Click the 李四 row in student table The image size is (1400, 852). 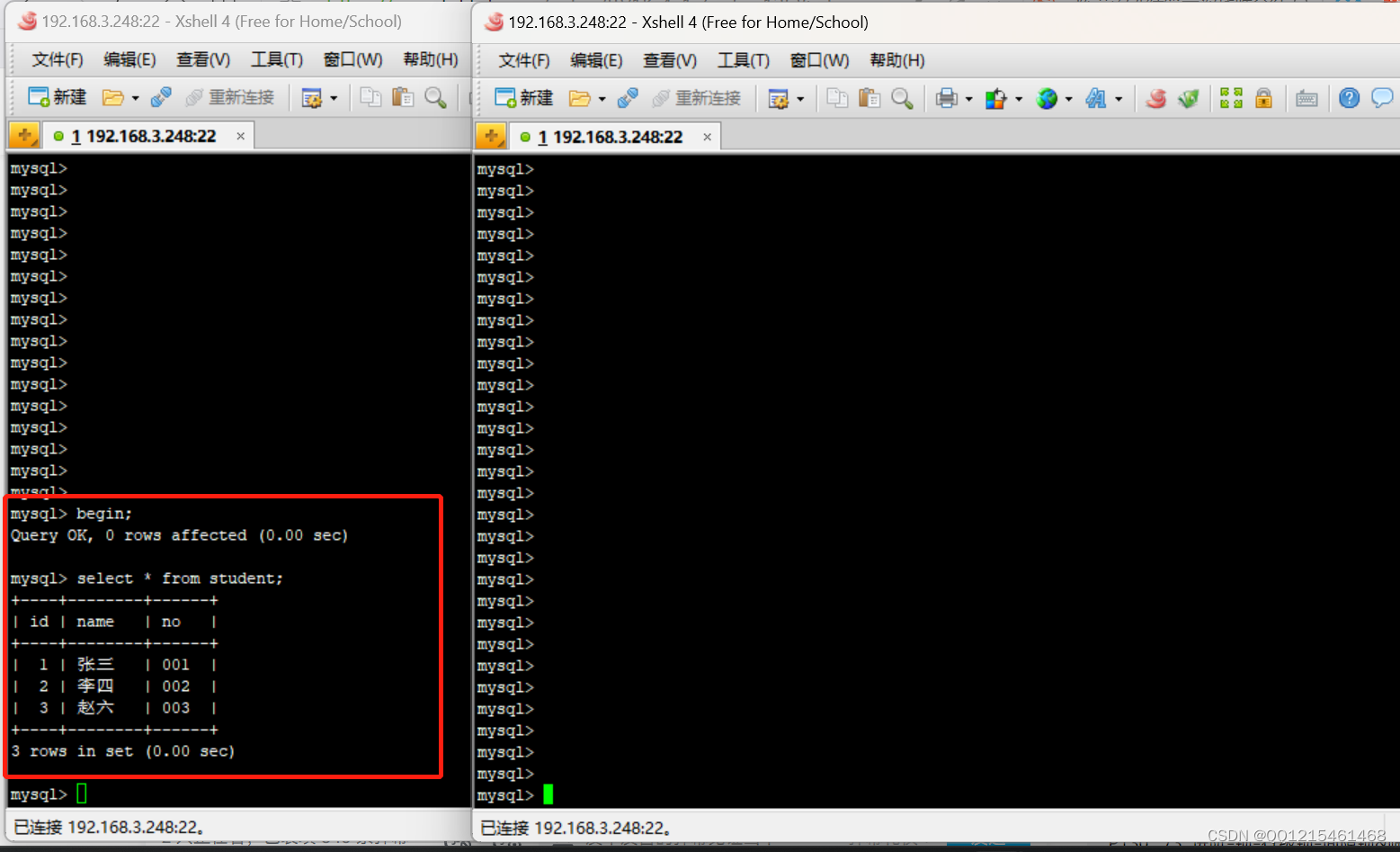pyautogui.click(x=114, y=686)
